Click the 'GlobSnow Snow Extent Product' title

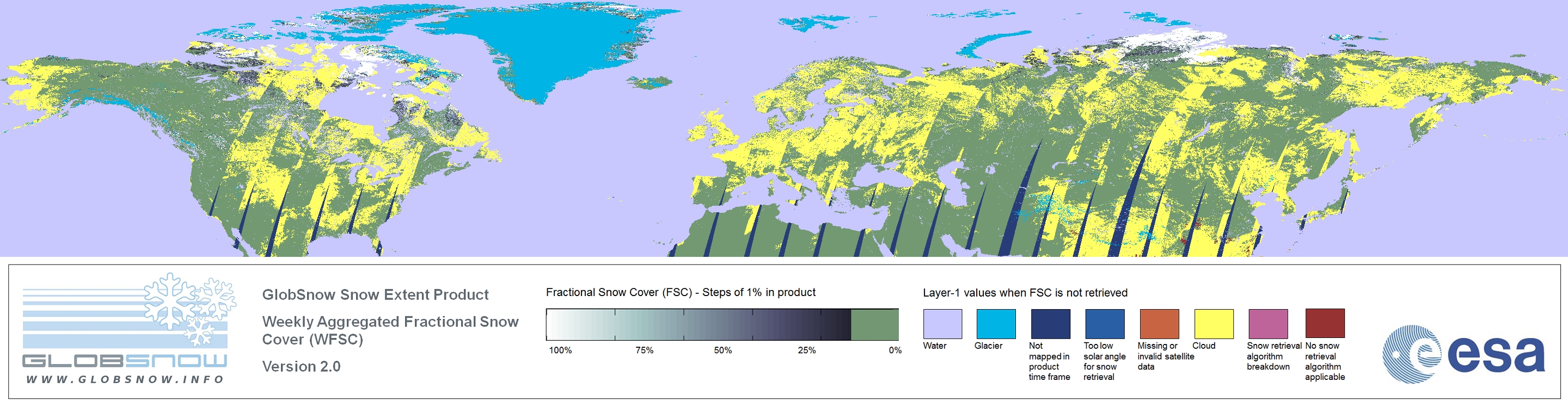point(375,294)
